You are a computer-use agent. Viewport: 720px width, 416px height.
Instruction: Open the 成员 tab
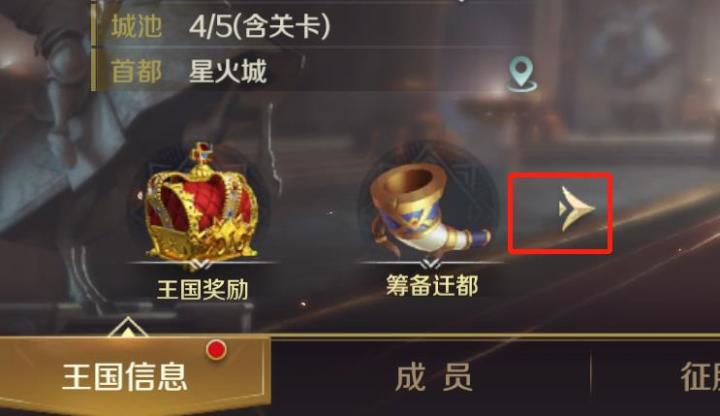pyautogui.click(x=433, y=377)
